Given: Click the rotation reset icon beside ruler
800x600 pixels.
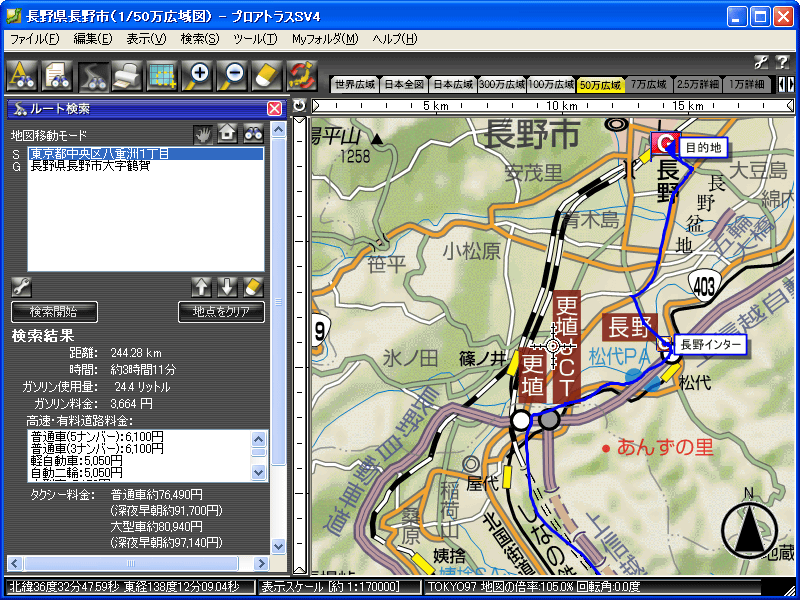Looking at the screenshot, I should coord(299,106).
